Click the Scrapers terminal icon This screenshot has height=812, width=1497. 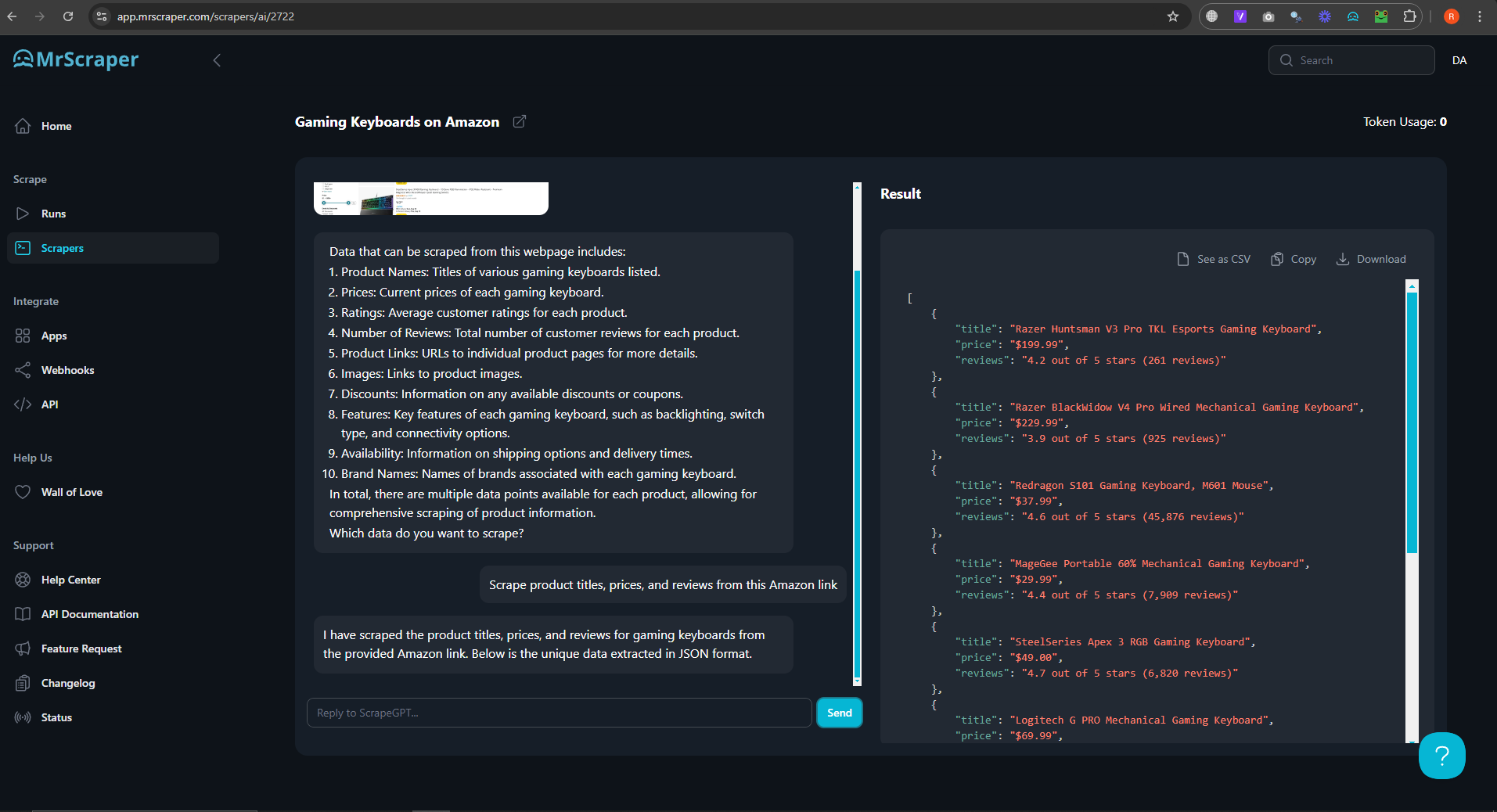(x=23, y=248)
